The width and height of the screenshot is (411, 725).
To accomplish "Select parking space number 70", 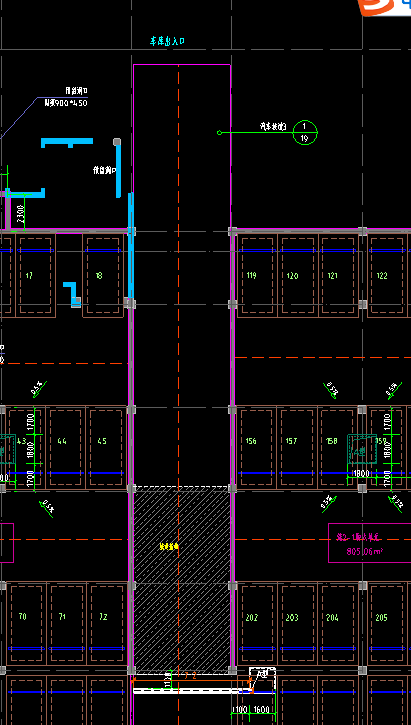I will [x=23, y=616].
